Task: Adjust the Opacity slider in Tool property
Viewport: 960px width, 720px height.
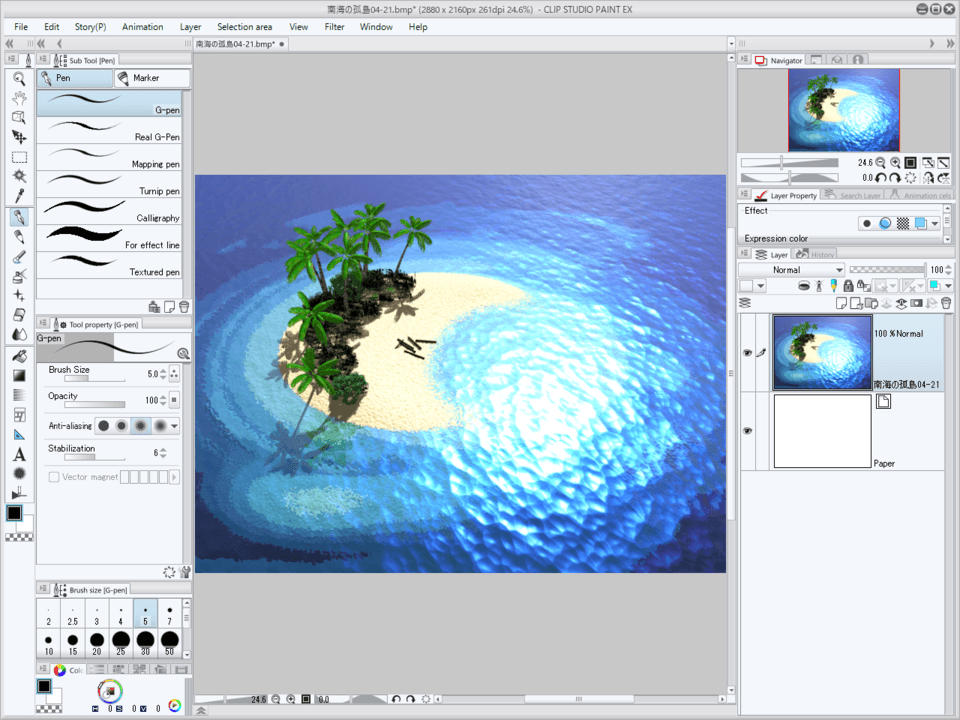Action: [95, 405]
